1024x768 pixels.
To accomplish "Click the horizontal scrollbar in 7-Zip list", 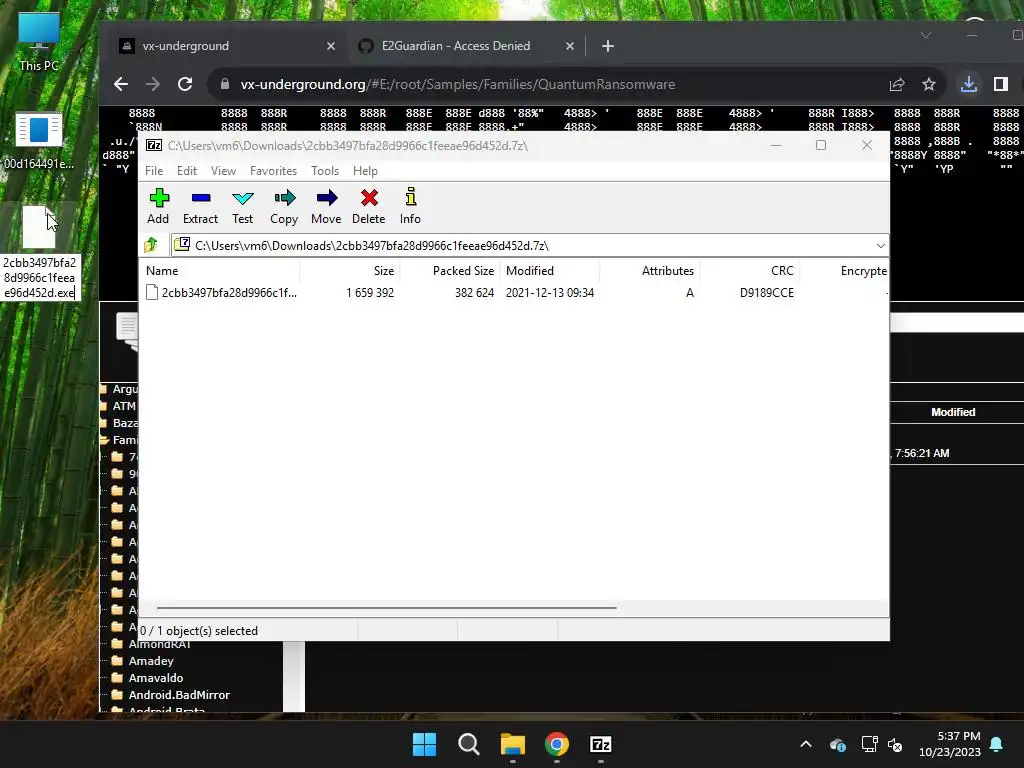I will coord(387,607).
